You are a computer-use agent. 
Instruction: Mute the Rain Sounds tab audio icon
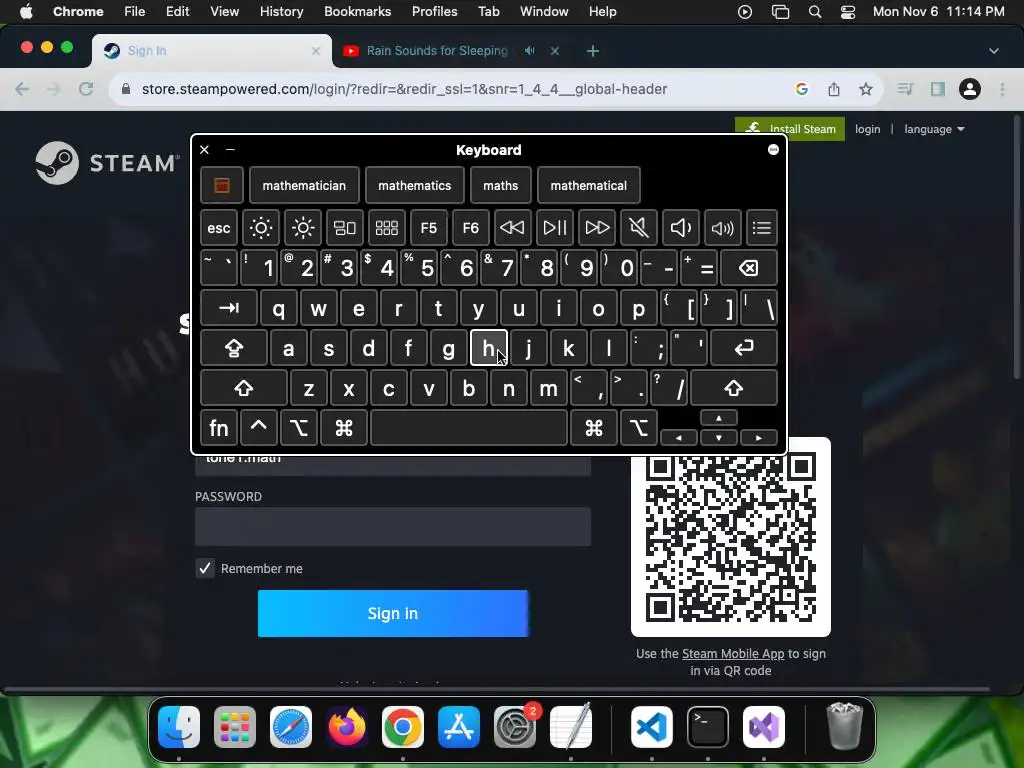pyautogui.click(x=530, y=50)
